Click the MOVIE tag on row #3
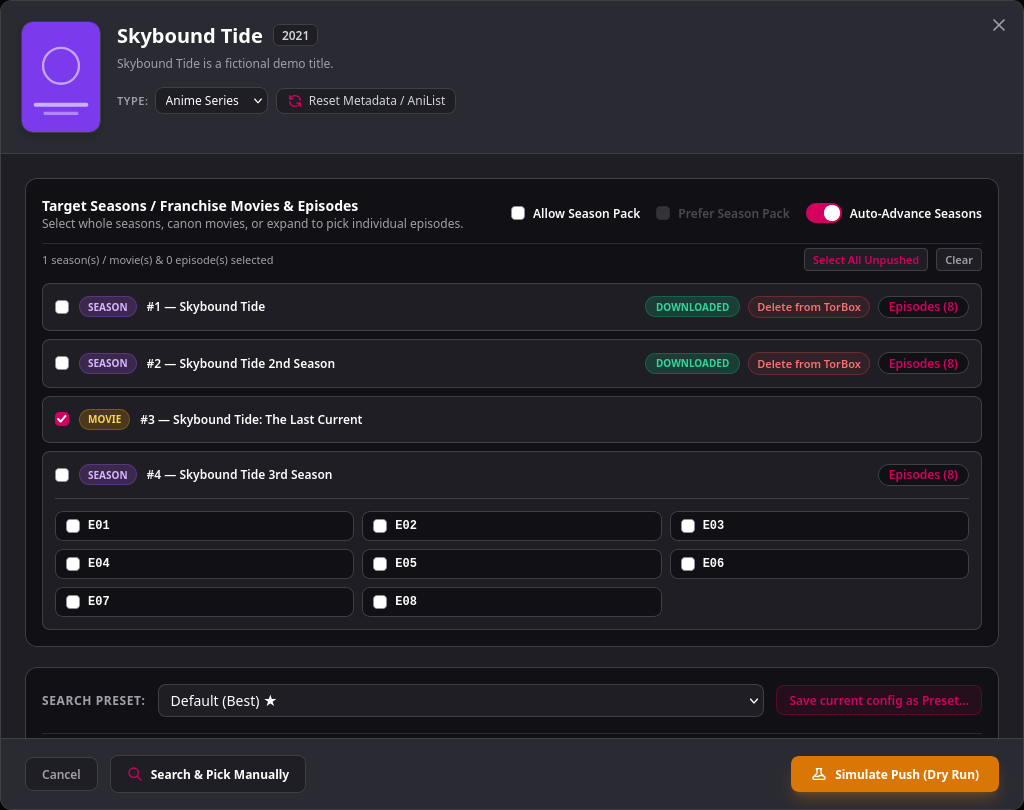Image resolution: width=1024 pixels, height=810 pixels. pyautogui.click(x=104, y=419)
